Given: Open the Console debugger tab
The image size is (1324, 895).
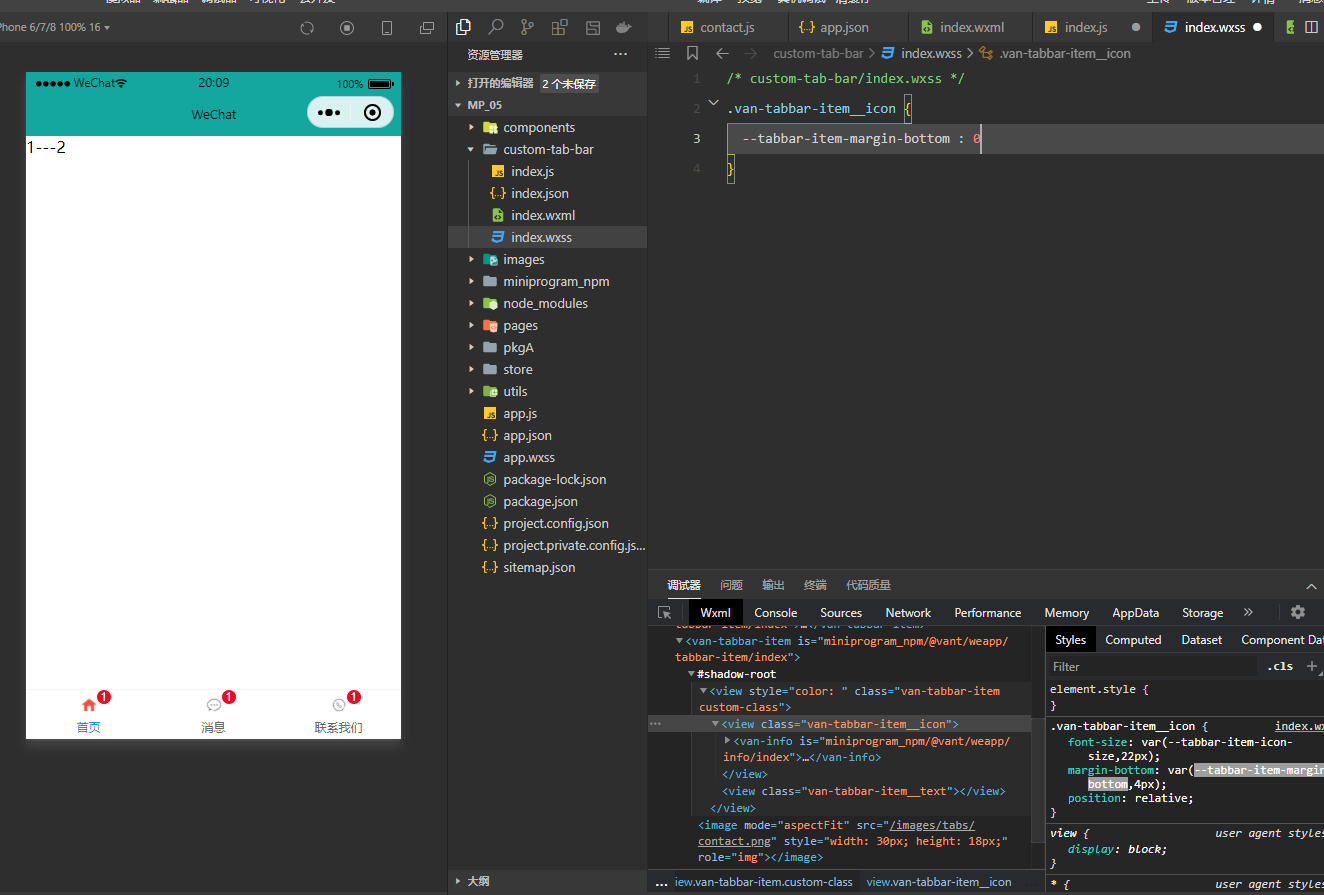Looking at the screenshot, I should (x=776, y=613).
